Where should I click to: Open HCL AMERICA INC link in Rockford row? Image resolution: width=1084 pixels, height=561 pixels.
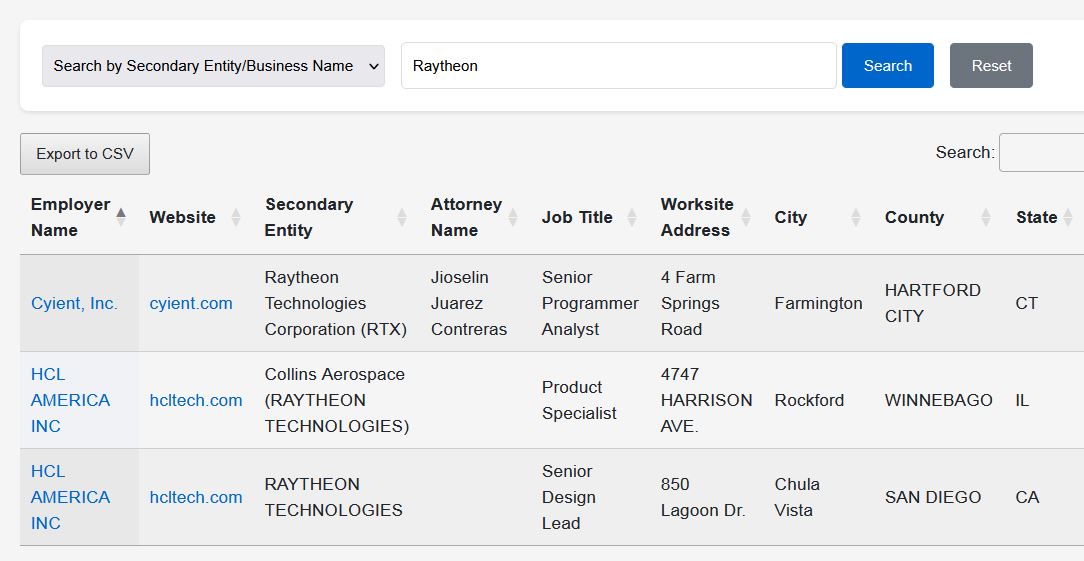tap(71, 400)
